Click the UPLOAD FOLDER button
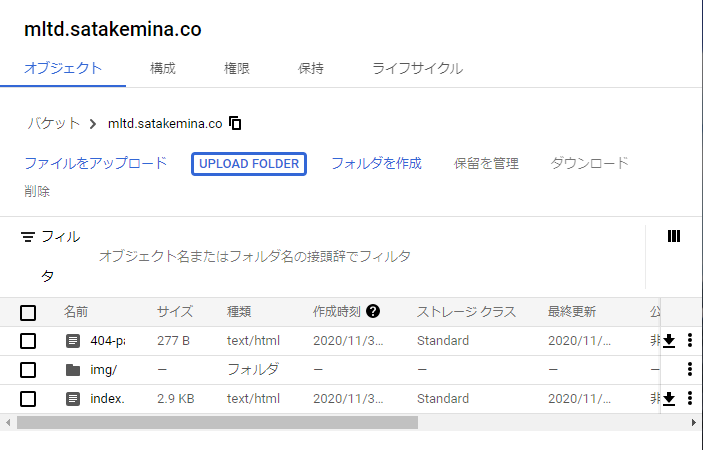 coord(249,164)
